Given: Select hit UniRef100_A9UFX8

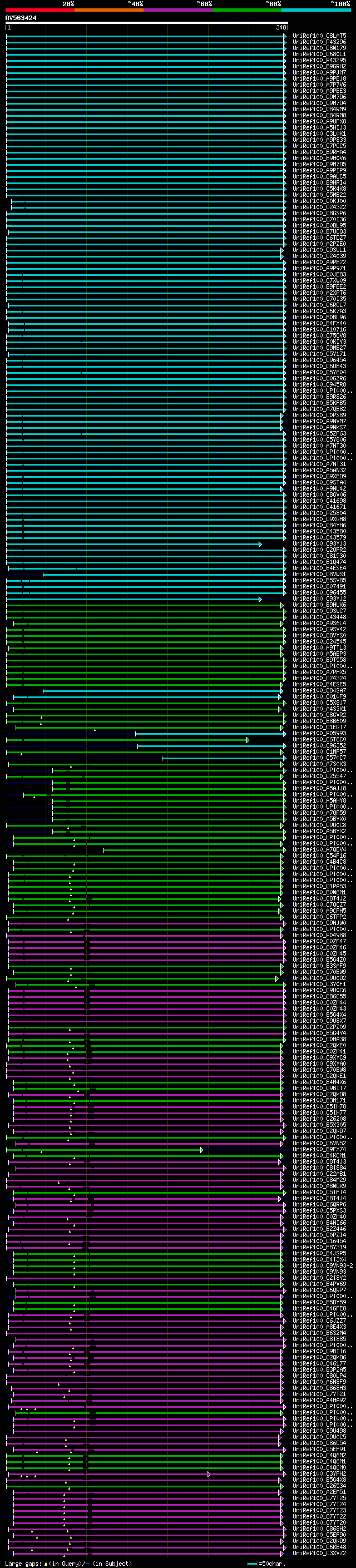Looking at the screenshot, I should point(319,121).
